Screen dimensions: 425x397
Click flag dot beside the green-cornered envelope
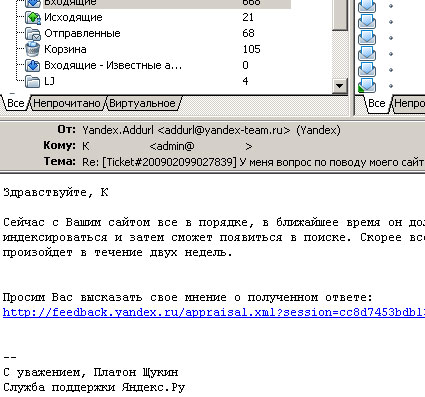point(391,86)
